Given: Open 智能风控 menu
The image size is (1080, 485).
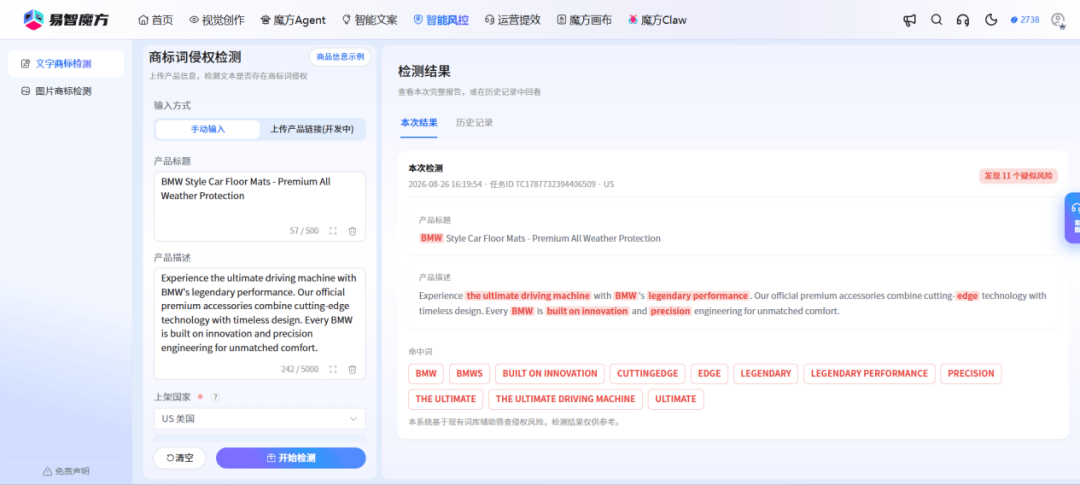Looking at the screenshot, I should point(441,20).
